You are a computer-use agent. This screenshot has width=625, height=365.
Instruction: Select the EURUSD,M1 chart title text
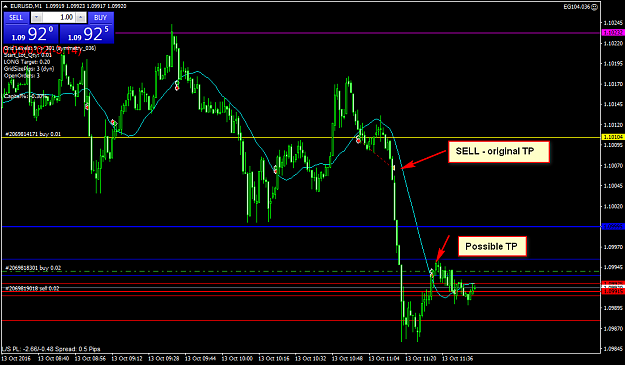26,6
